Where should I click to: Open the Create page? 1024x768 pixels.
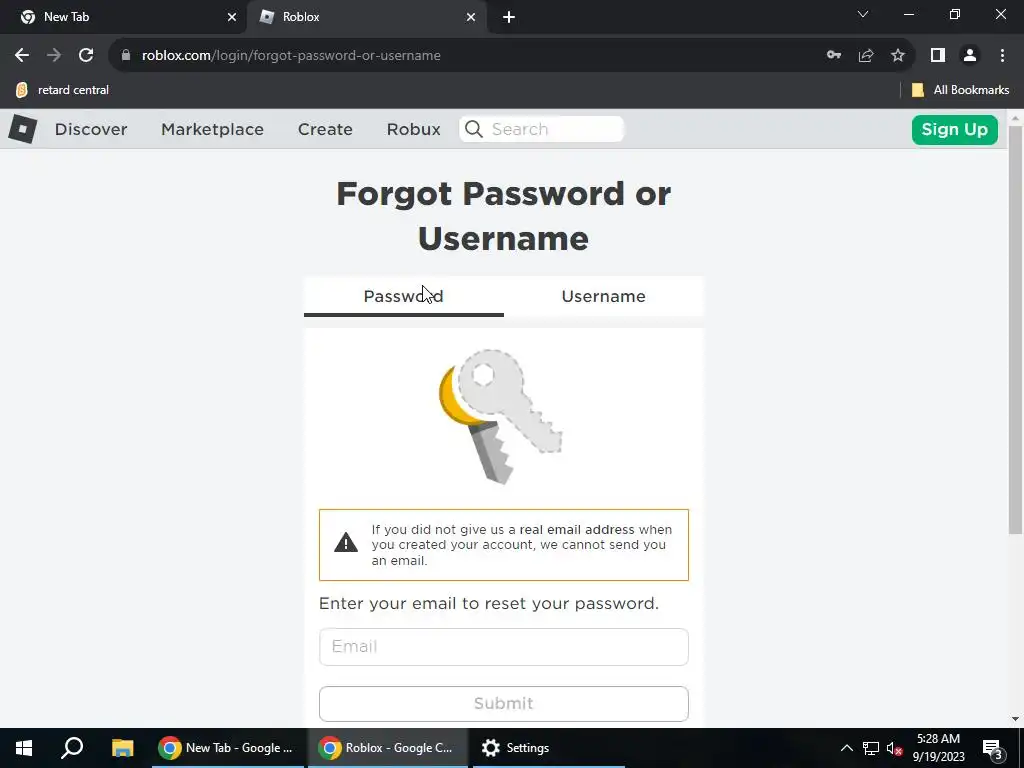[x=325, y=129]
